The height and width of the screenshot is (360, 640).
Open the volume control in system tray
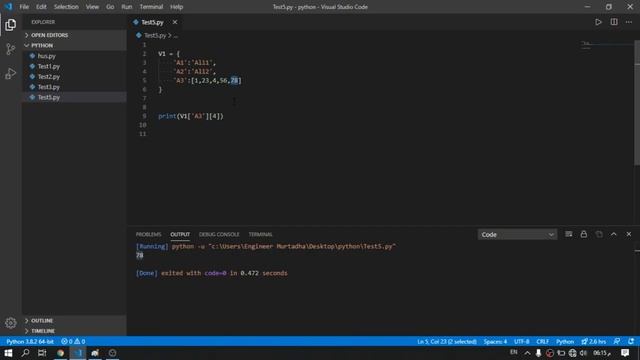point(584,353)
